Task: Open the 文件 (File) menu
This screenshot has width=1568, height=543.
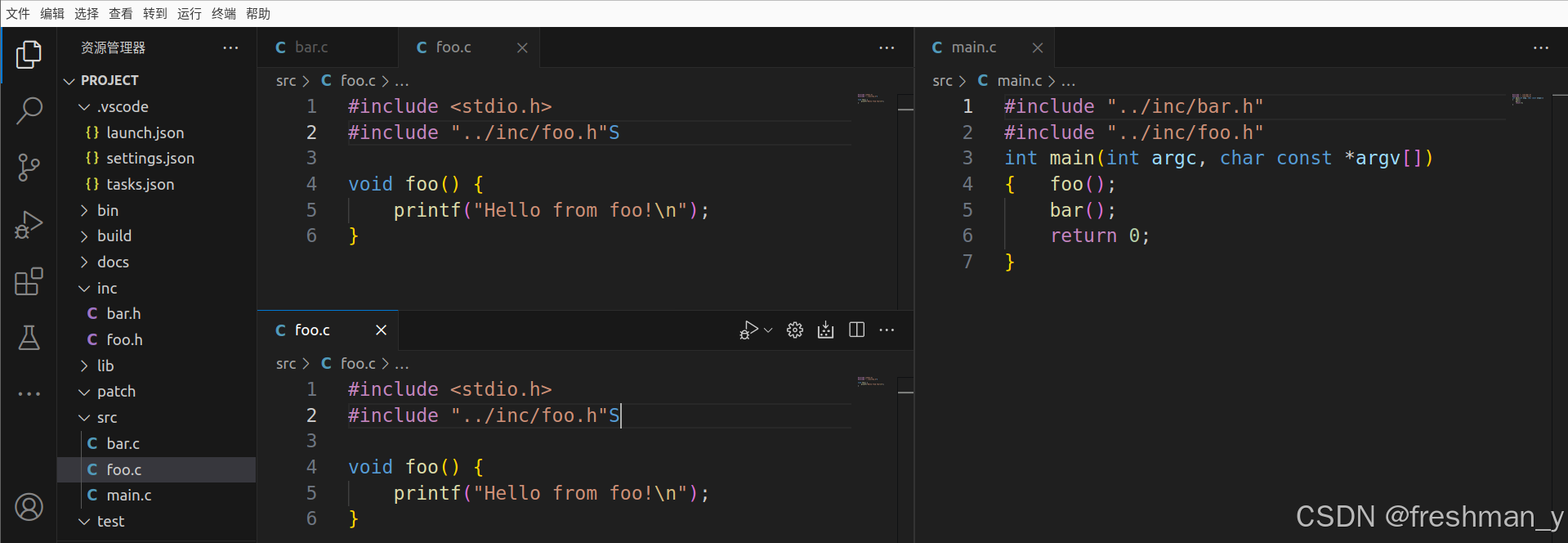Action: (18, 13)
